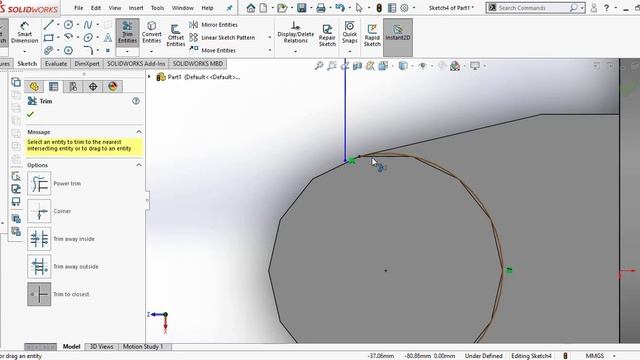
Task: Switch to the DimXpert tab
Action: (x=87, y=64)
